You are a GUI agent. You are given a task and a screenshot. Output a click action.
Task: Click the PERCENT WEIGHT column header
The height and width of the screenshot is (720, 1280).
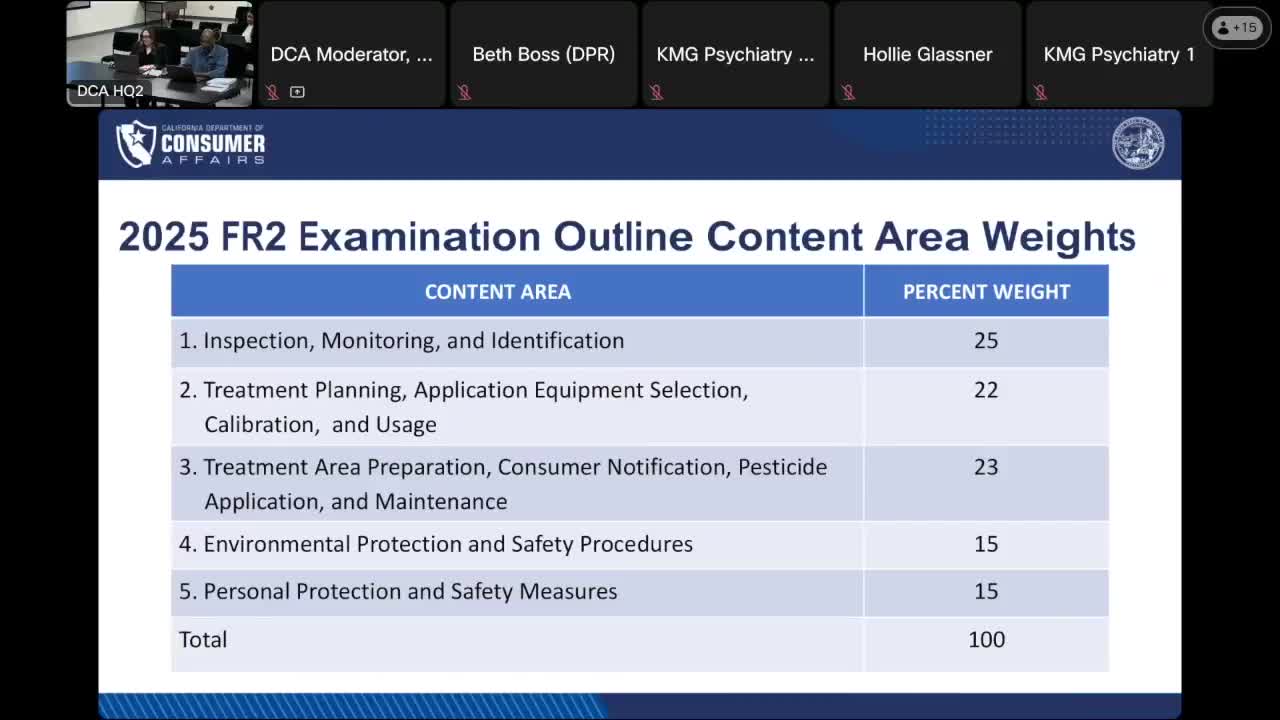click(x=986, y=290)
